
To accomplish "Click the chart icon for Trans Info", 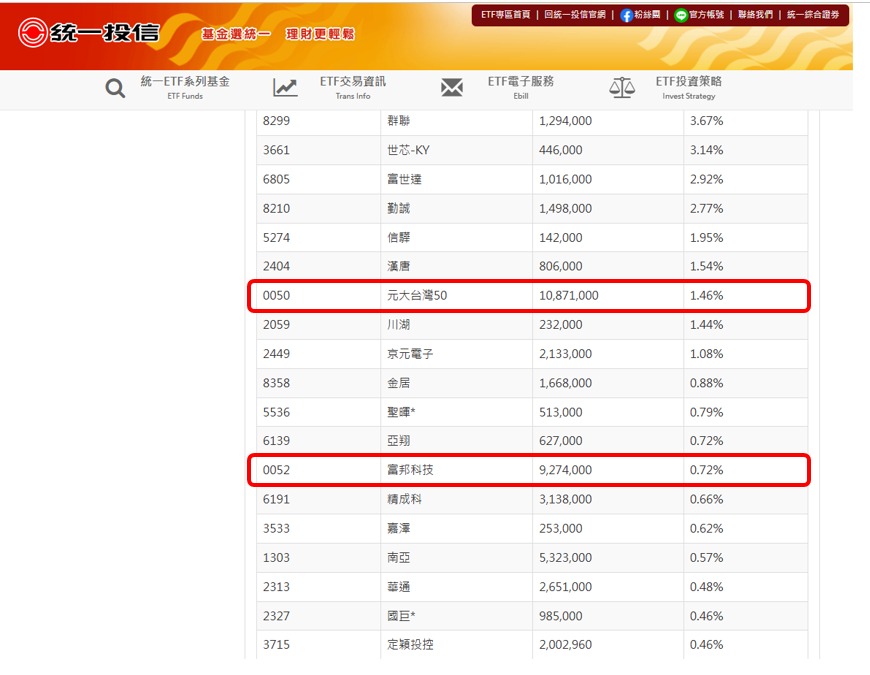I will (285, 88).
